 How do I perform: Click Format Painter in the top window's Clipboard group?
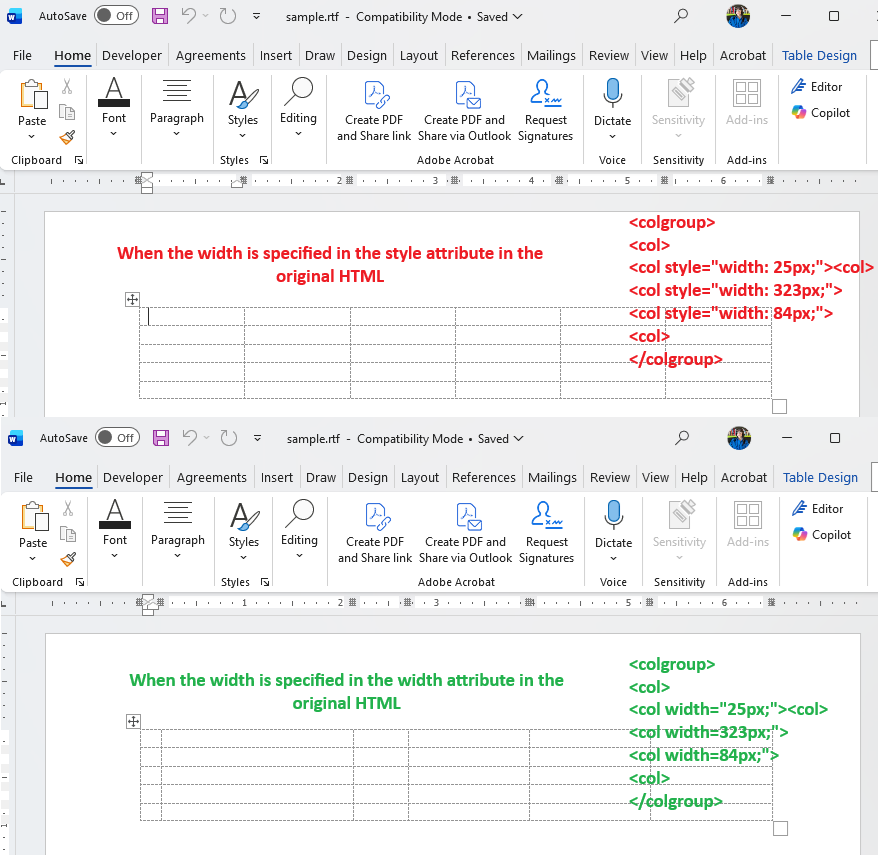[x=67, y=137]
